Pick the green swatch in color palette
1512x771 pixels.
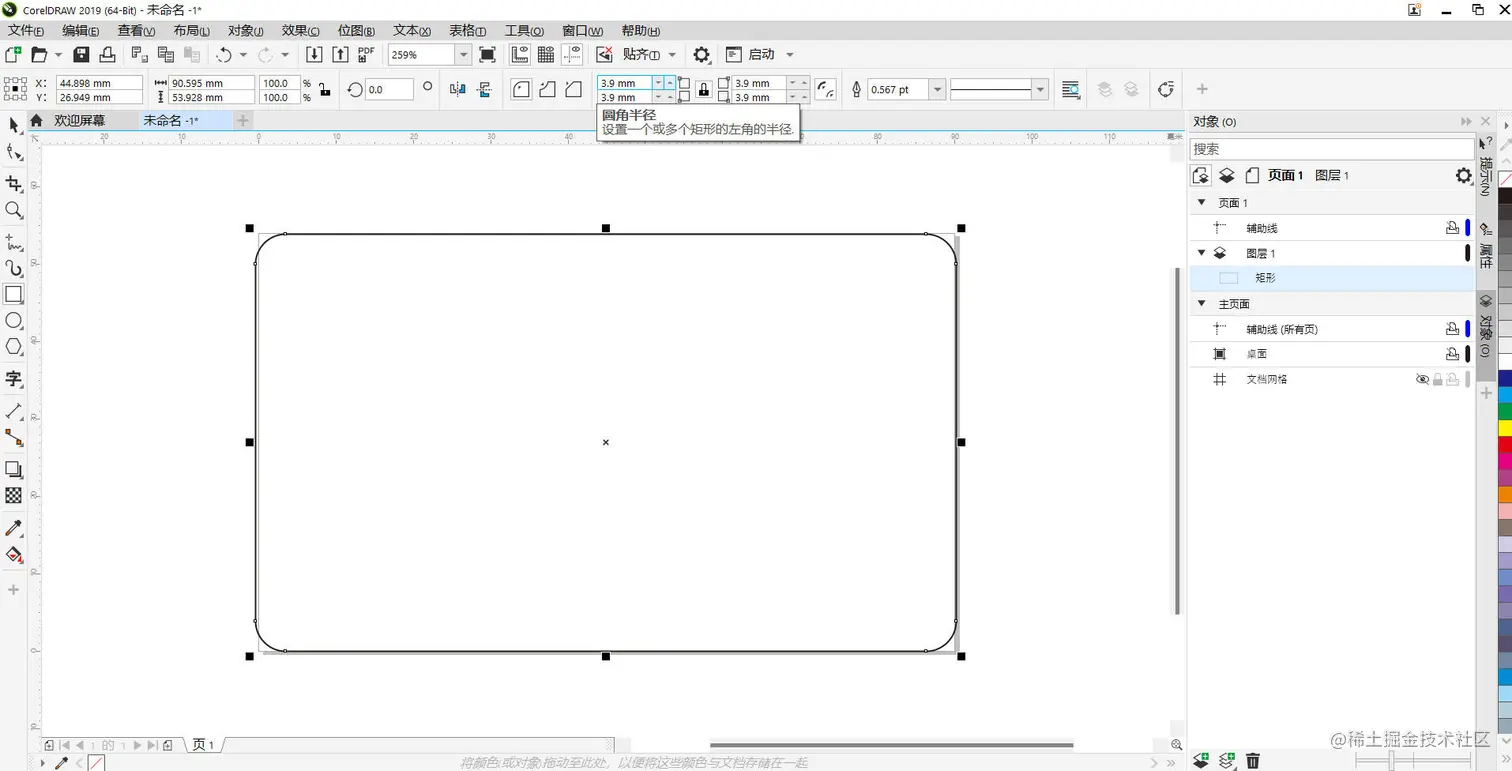(1505, 411)
